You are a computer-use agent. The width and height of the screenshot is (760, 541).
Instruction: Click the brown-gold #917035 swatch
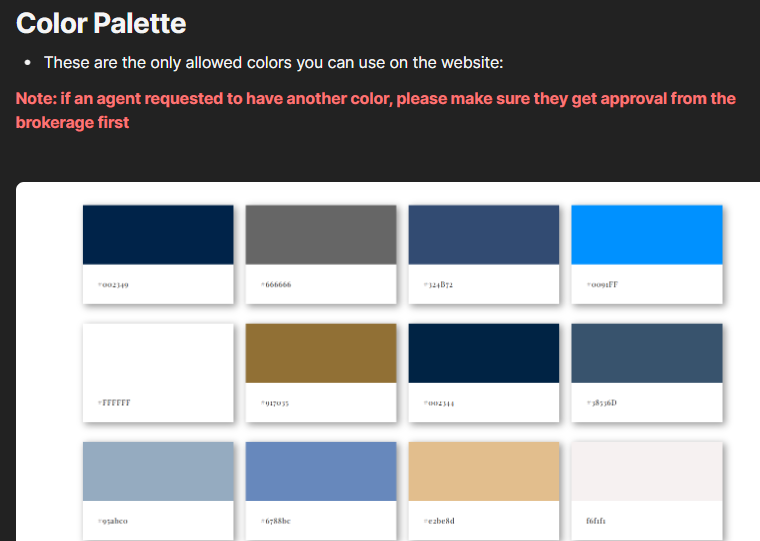click(321, 353)
